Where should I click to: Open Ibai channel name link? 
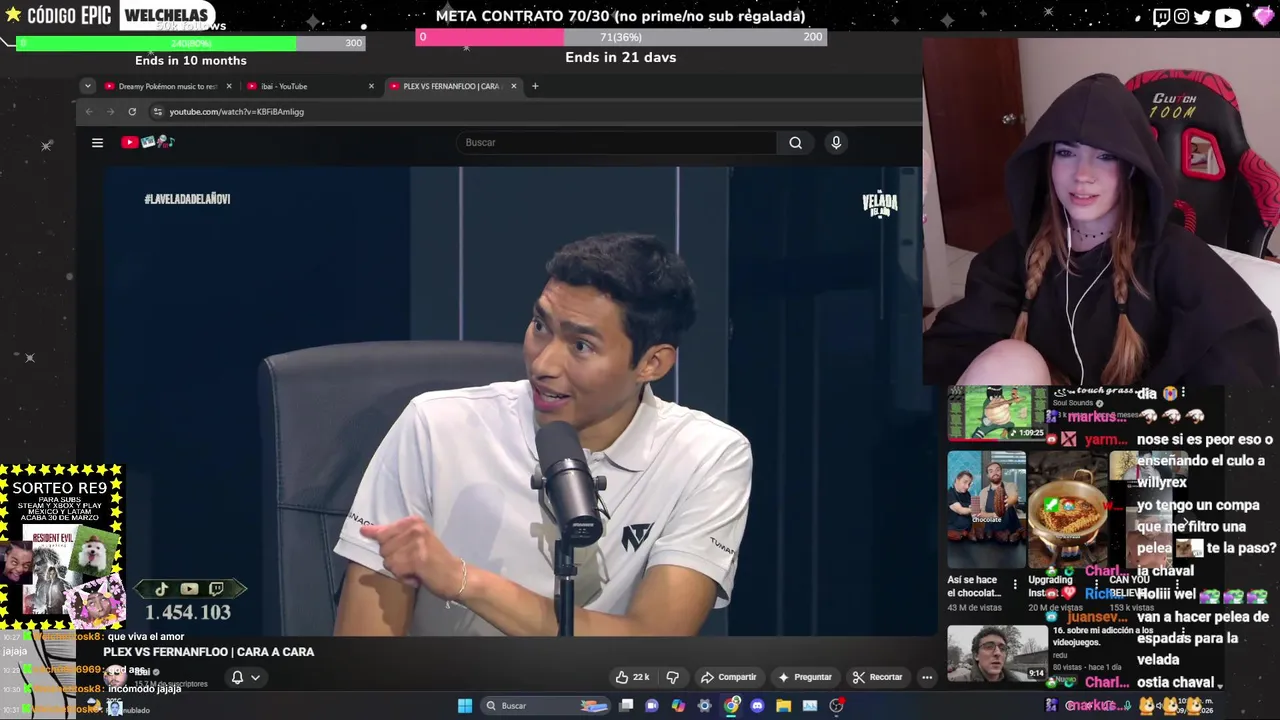pyautogui.click(x=142, y=671)
